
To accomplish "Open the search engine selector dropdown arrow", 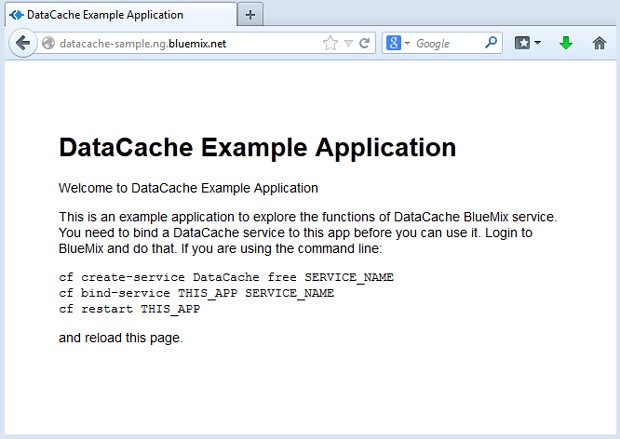I will coord(407,43).
